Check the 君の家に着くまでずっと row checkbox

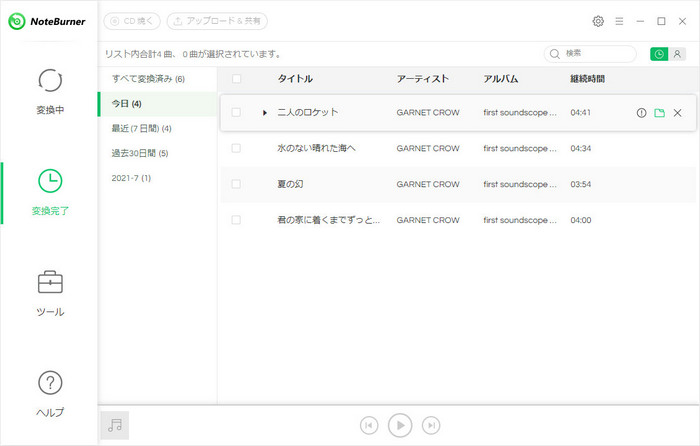click(236, 220)
